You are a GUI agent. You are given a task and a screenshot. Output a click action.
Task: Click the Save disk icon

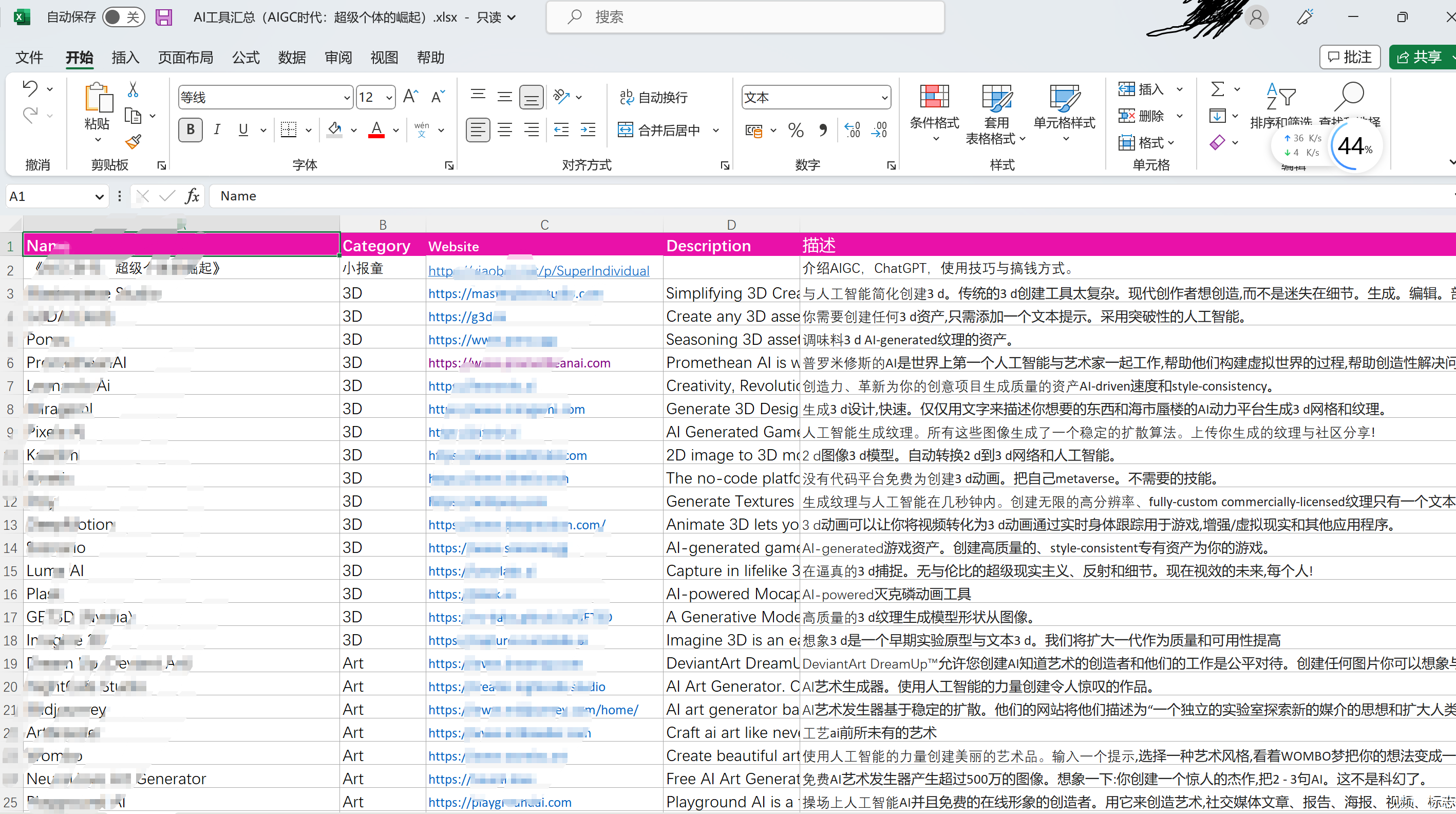[x=163, y=17]
